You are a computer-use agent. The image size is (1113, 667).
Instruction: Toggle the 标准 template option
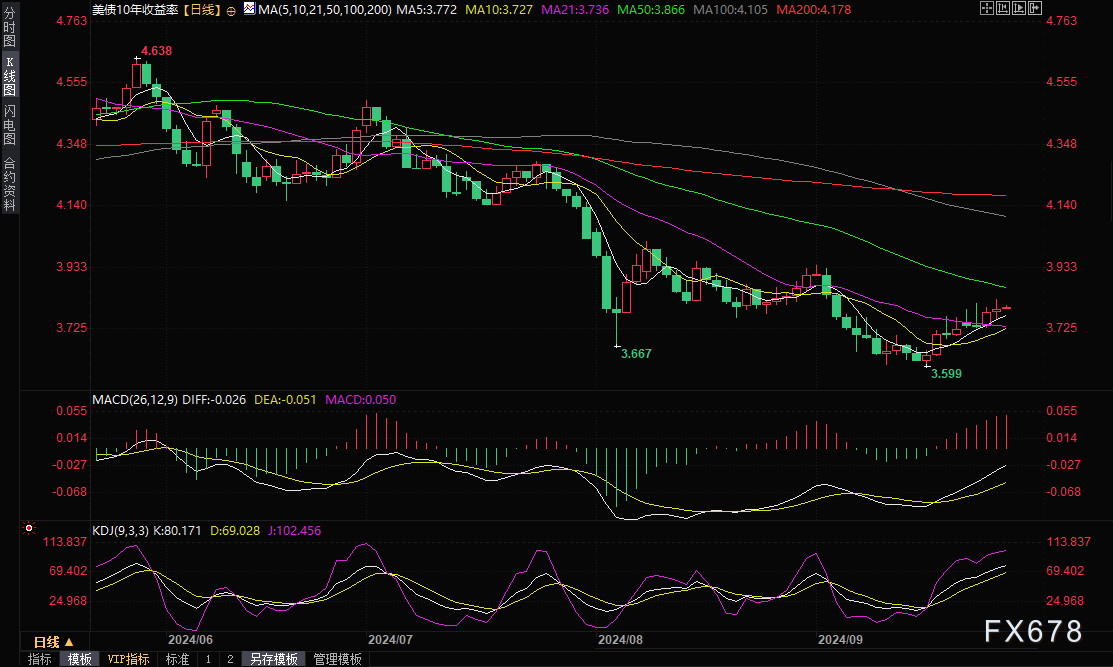177,659
